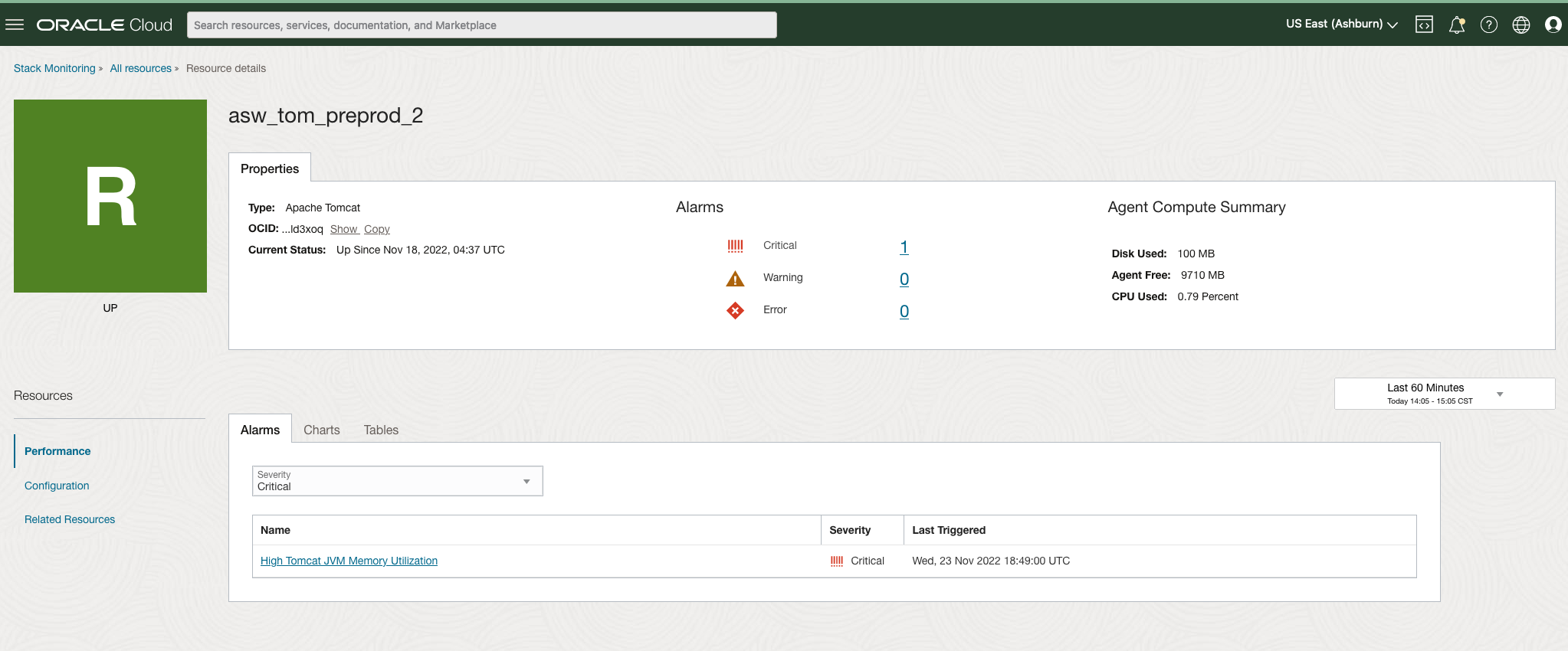Screen dimensions: 1568x651
Task: Open the Severity filter dropdown
Action: click(398, 481)
